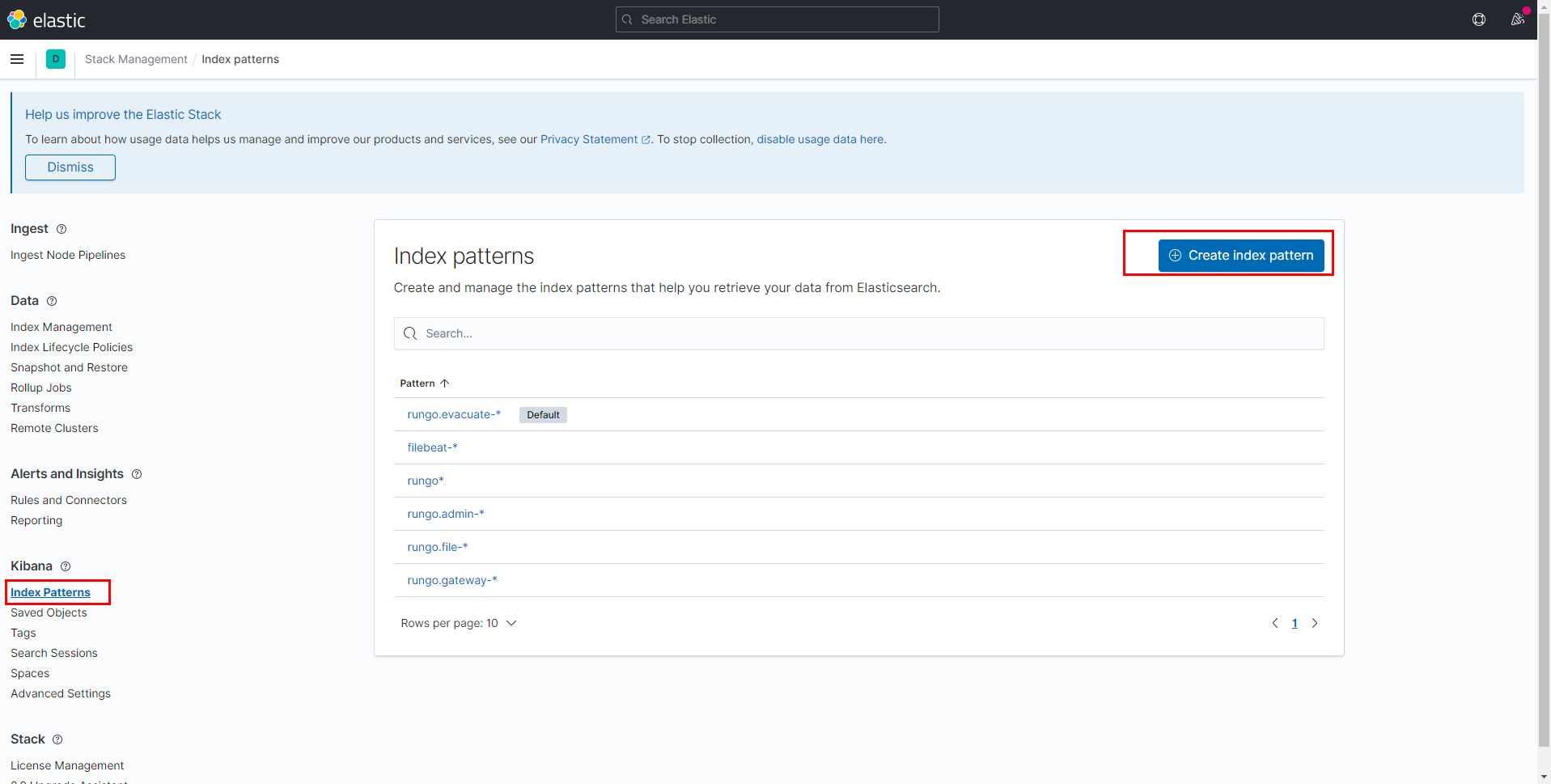Go to the next page with the right chevron
This screenshot has width=1551, height=784.
tap(1315, 623)
